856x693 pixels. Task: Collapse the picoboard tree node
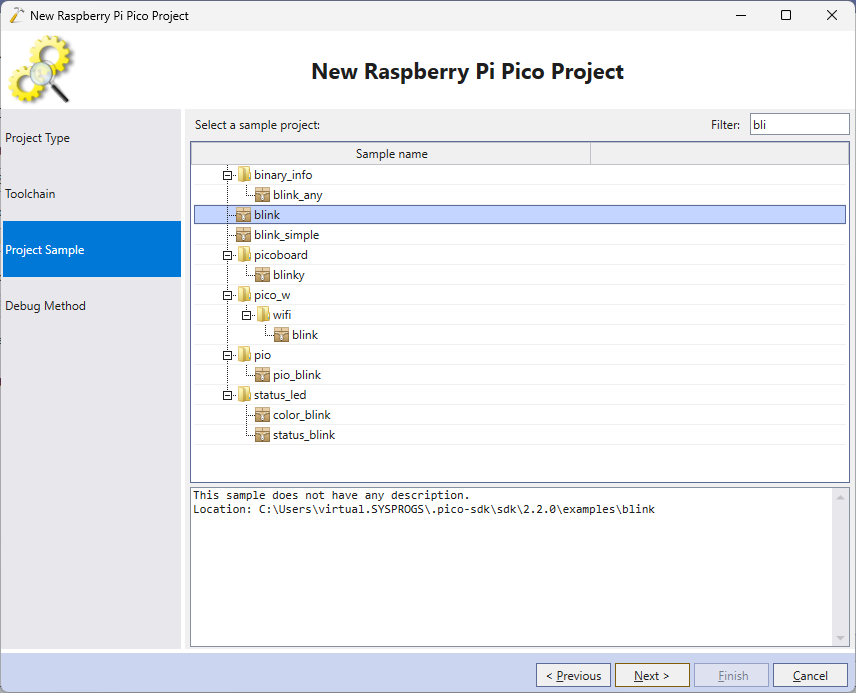[228, 255]
